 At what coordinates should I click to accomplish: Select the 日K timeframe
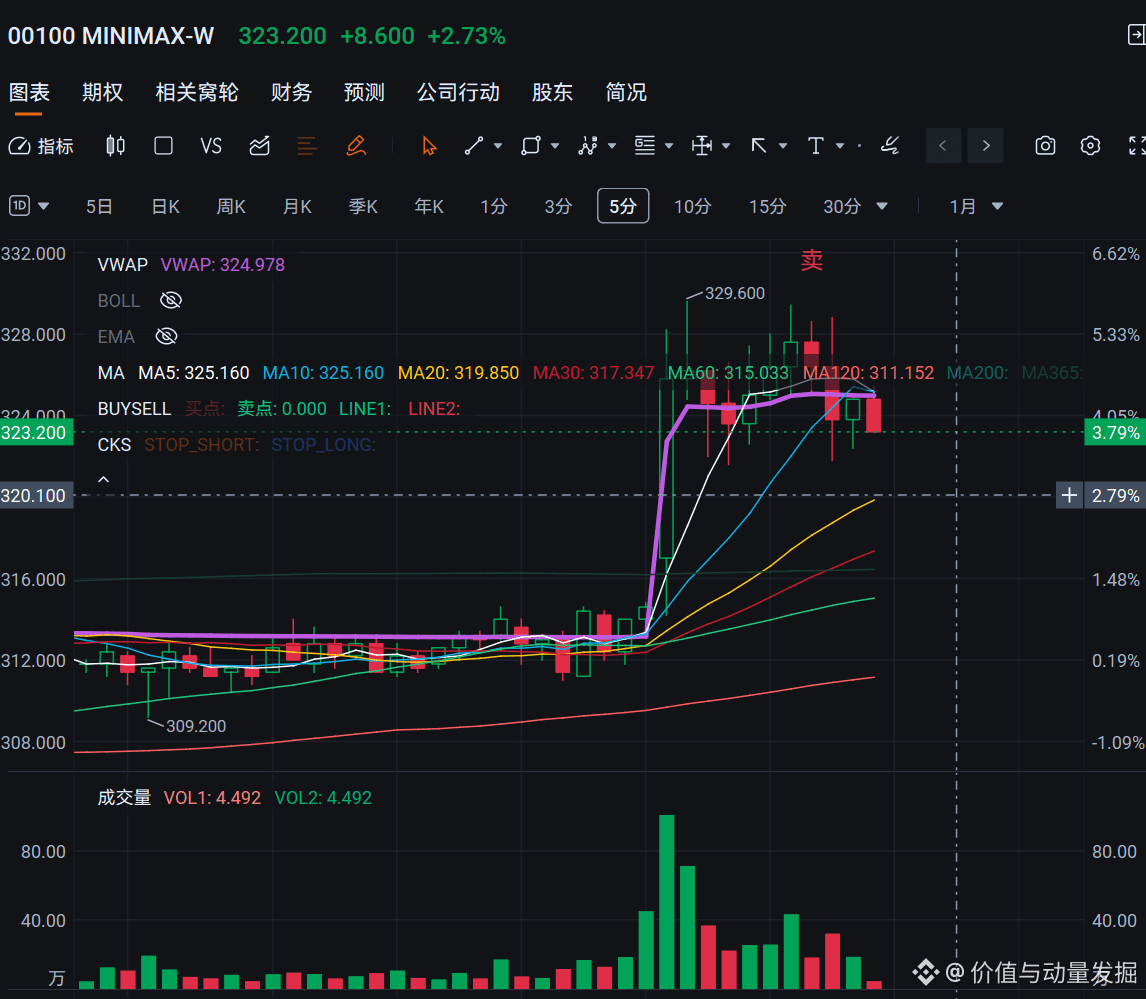click(x=166, y=207)
